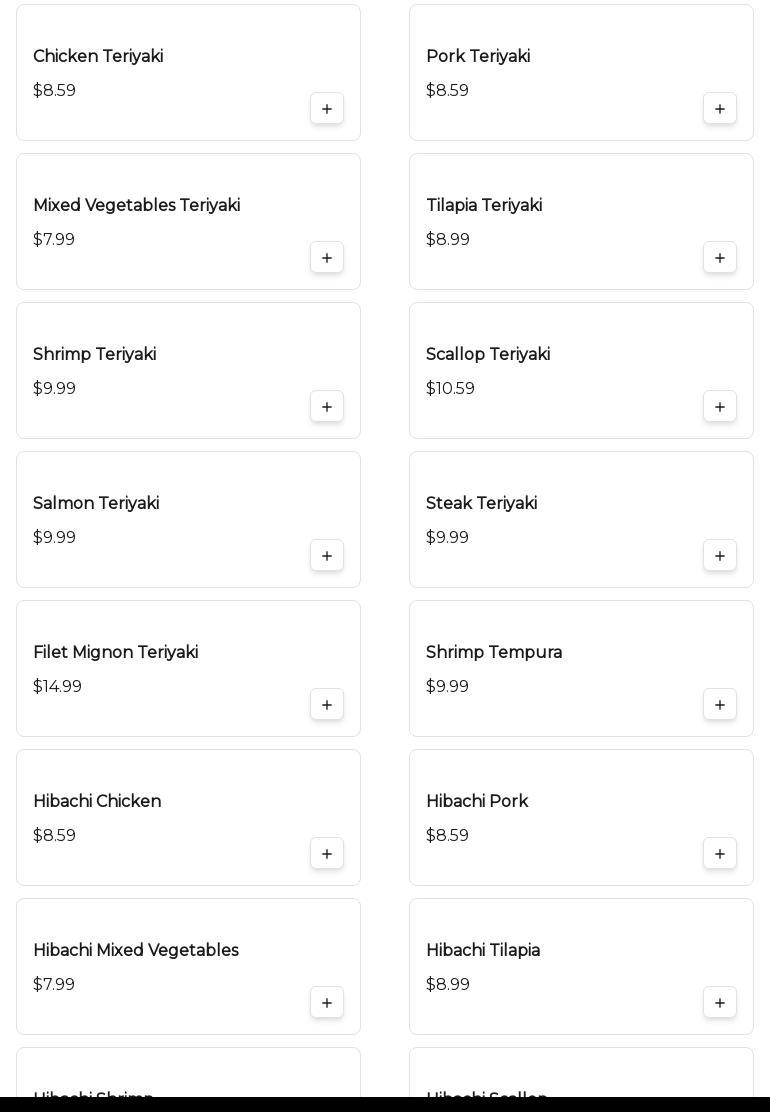Add Steak Teriyaki with the plus icon
This screenshot has height=1112, width=770.
720,556
